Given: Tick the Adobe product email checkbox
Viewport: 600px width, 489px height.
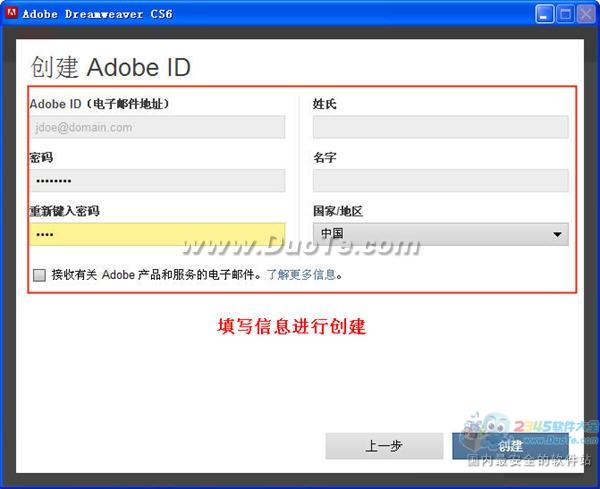Looking at the screenshot, I should (x=39, y=275).
